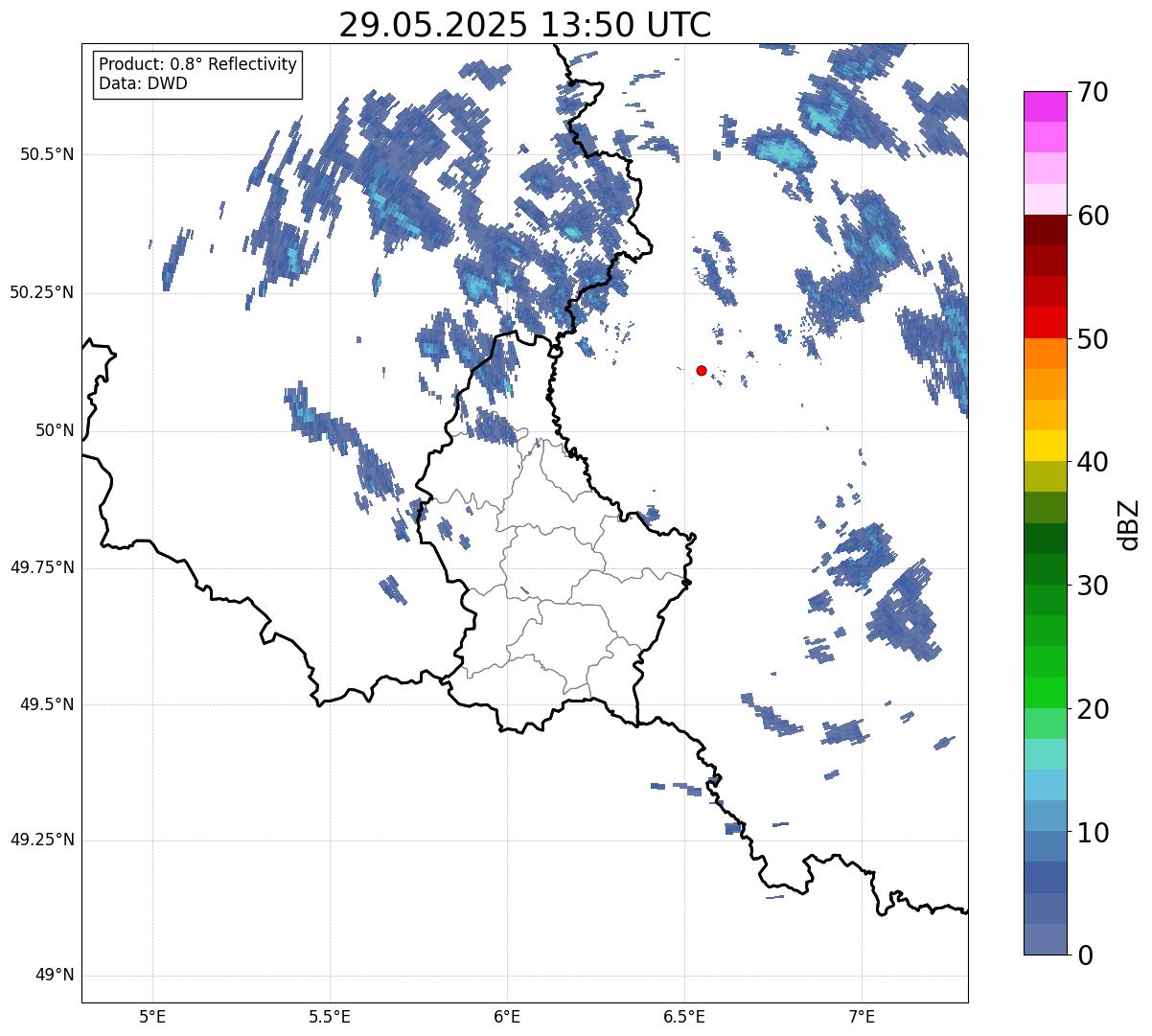Click the red station marker dot
This screenshot has width=1152, height=1036.
702,370
